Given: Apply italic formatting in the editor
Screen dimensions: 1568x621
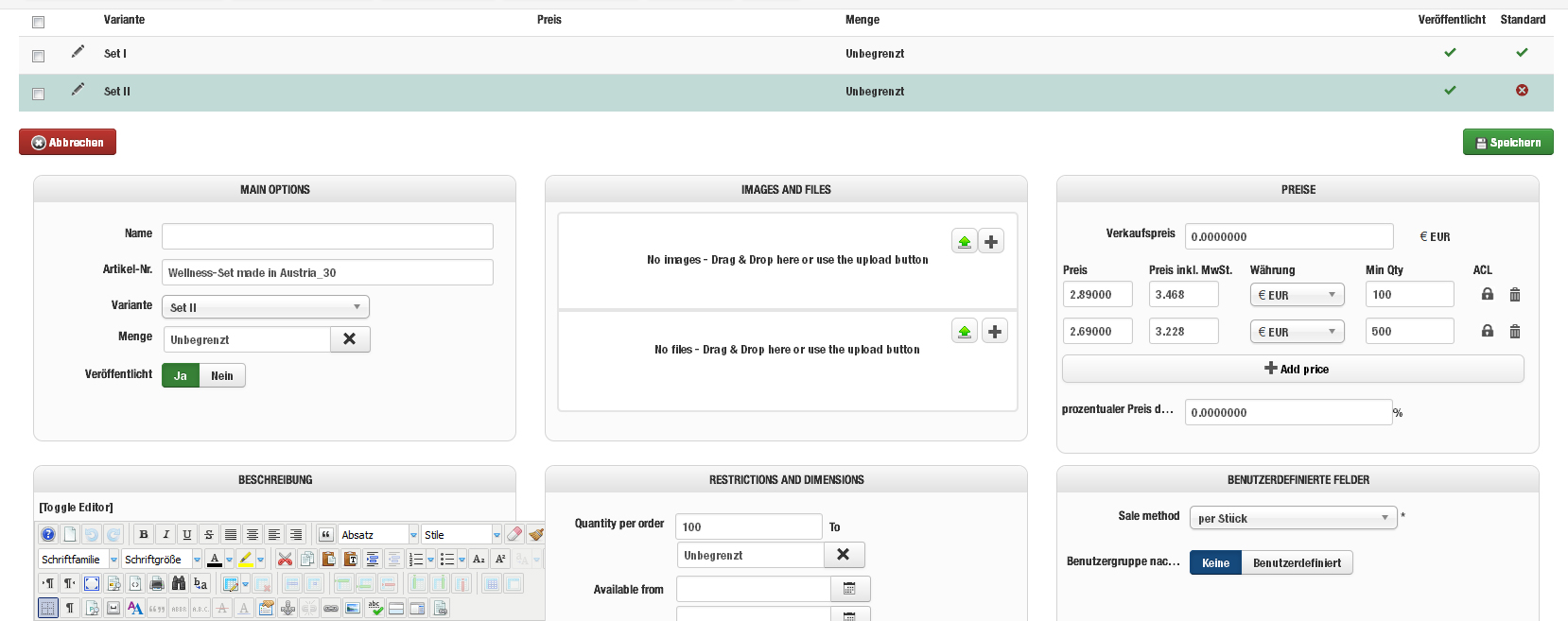Looking at the screenshot, I should pyautogui.click(x=166, y=534).
